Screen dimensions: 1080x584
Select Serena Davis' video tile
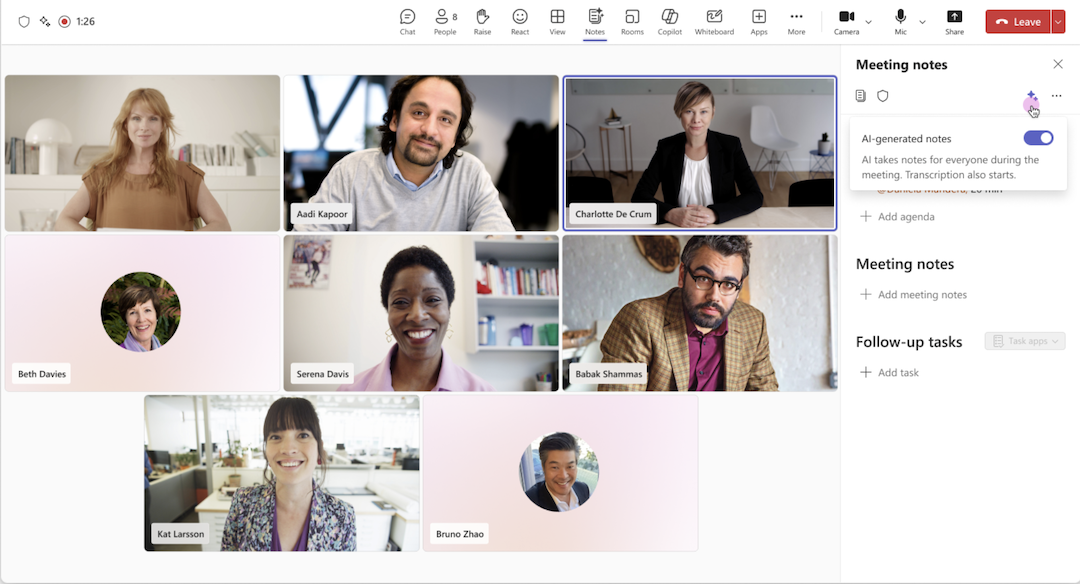(x=421, y=313)
